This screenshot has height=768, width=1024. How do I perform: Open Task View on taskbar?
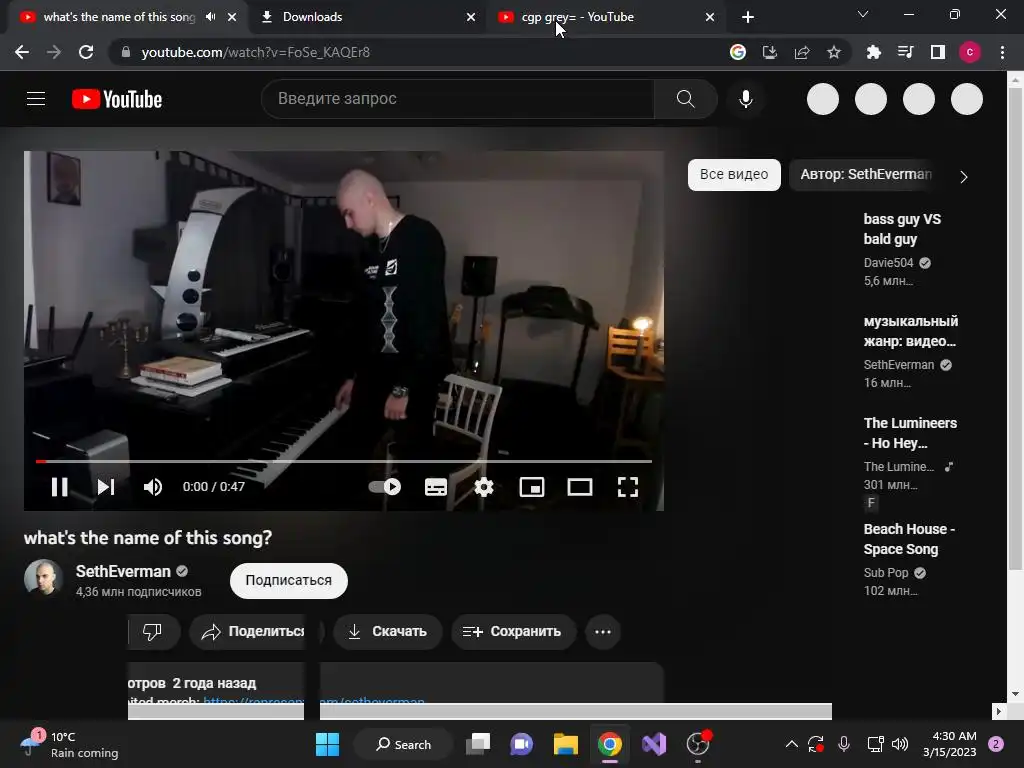[478, 744]
